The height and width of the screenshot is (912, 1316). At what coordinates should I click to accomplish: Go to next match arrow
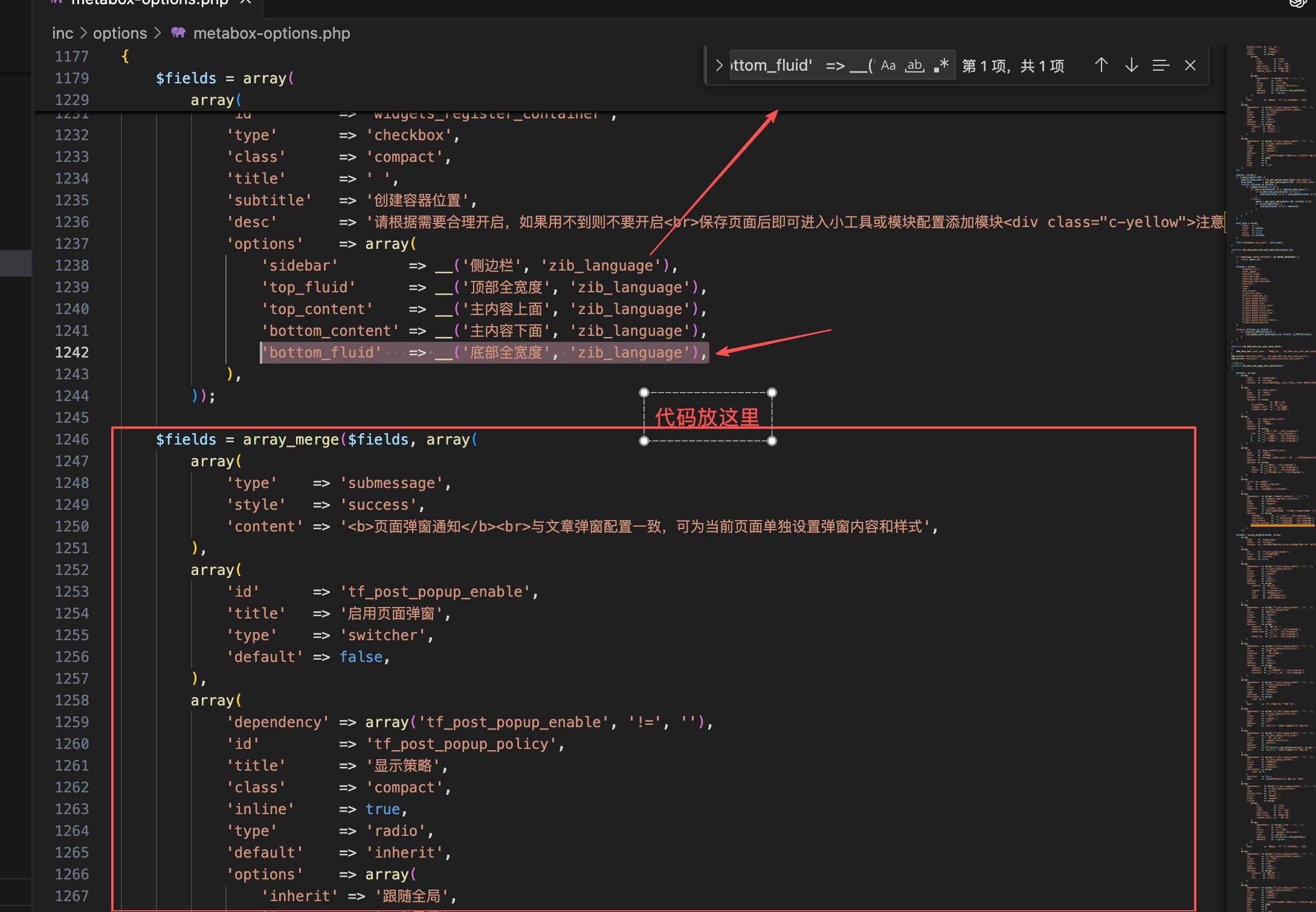(1131, 65)
